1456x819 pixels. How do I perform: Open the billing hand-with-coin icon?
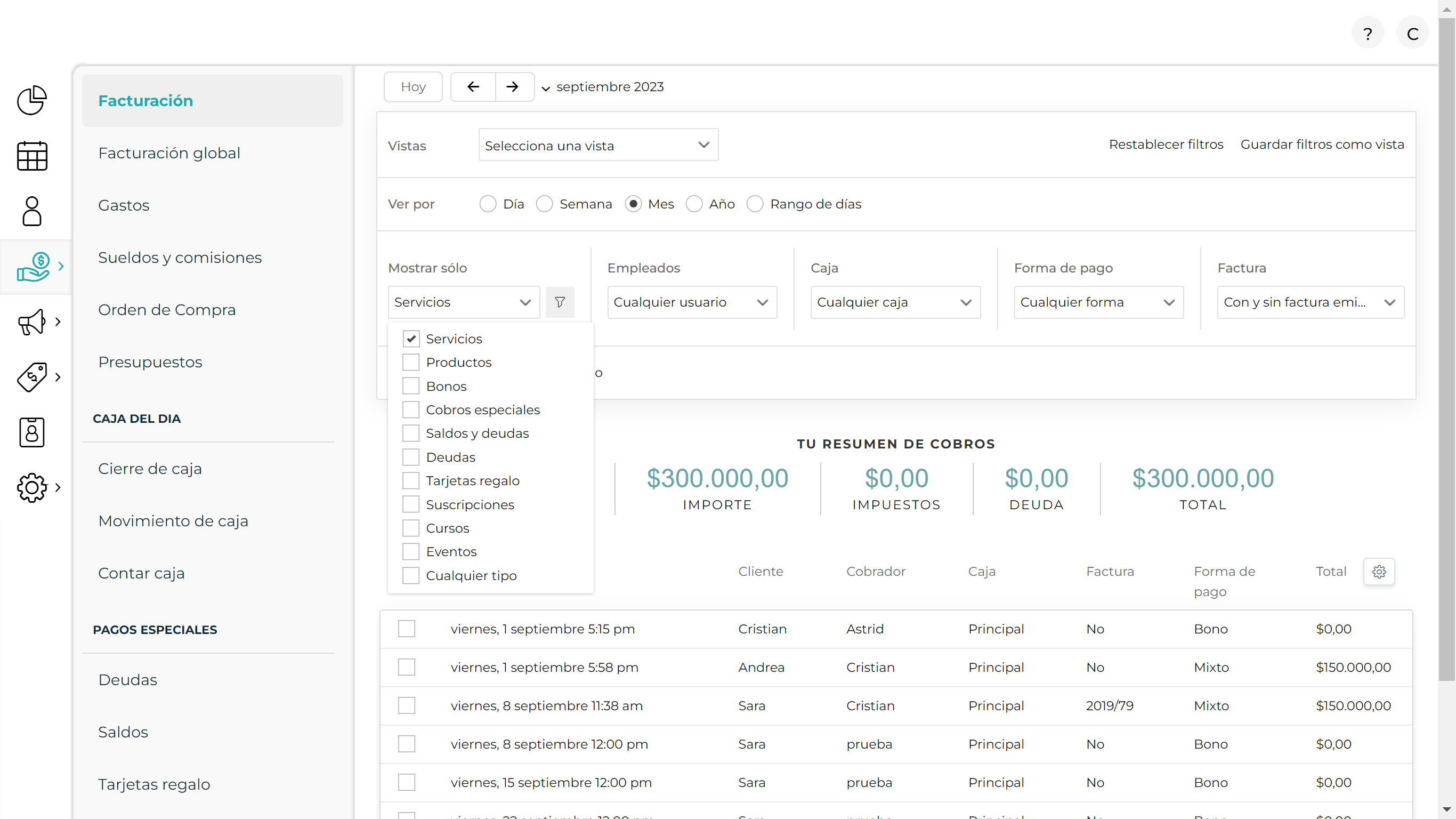click(34, 267)
